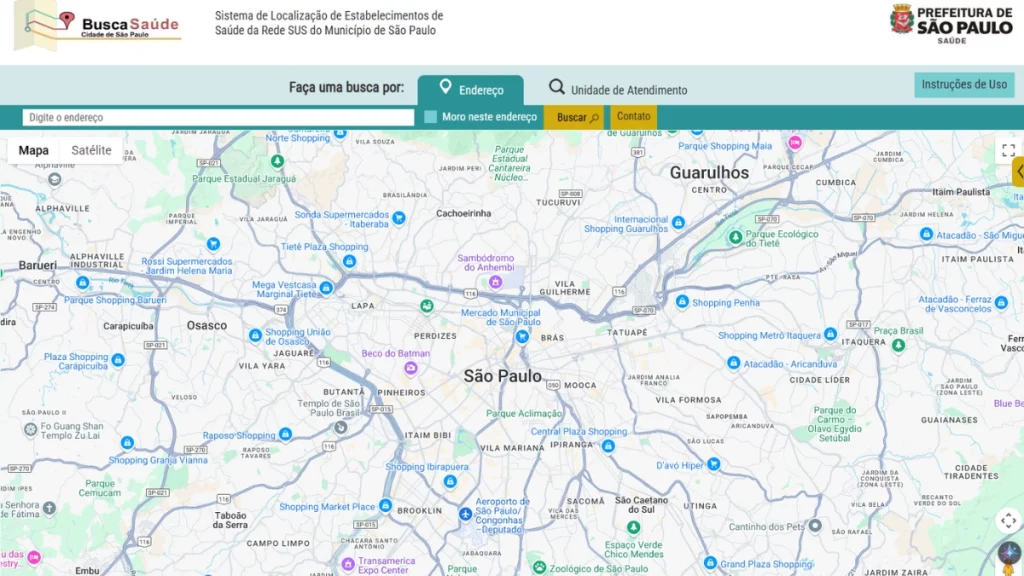Viewport: 1024px width, 576px height.
Task: Switch map to Satélite view
Action: click(91, 151)
